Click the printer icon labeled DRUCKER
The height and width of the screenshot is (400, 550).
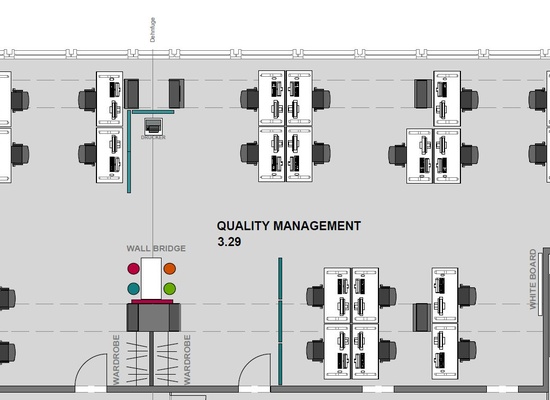tap(154, 126)
